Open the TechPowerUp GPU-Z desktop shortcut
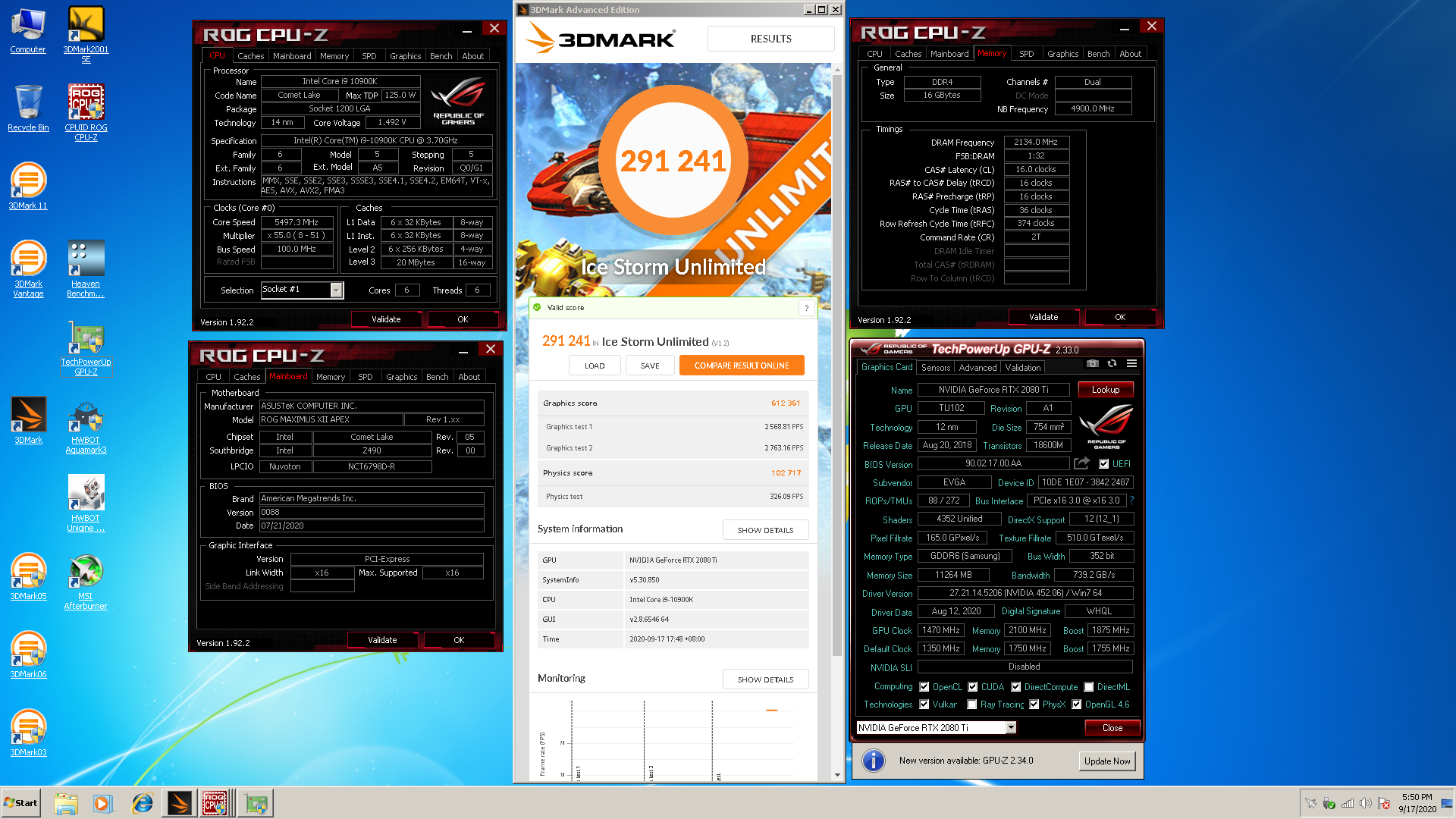 (x=86, y=348)
